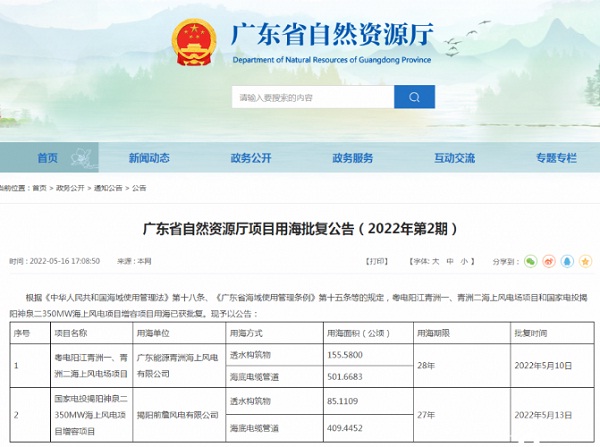The image size is (600, 447).
Task: Click the site title 广东省自然资源厅
Action: 332,34
